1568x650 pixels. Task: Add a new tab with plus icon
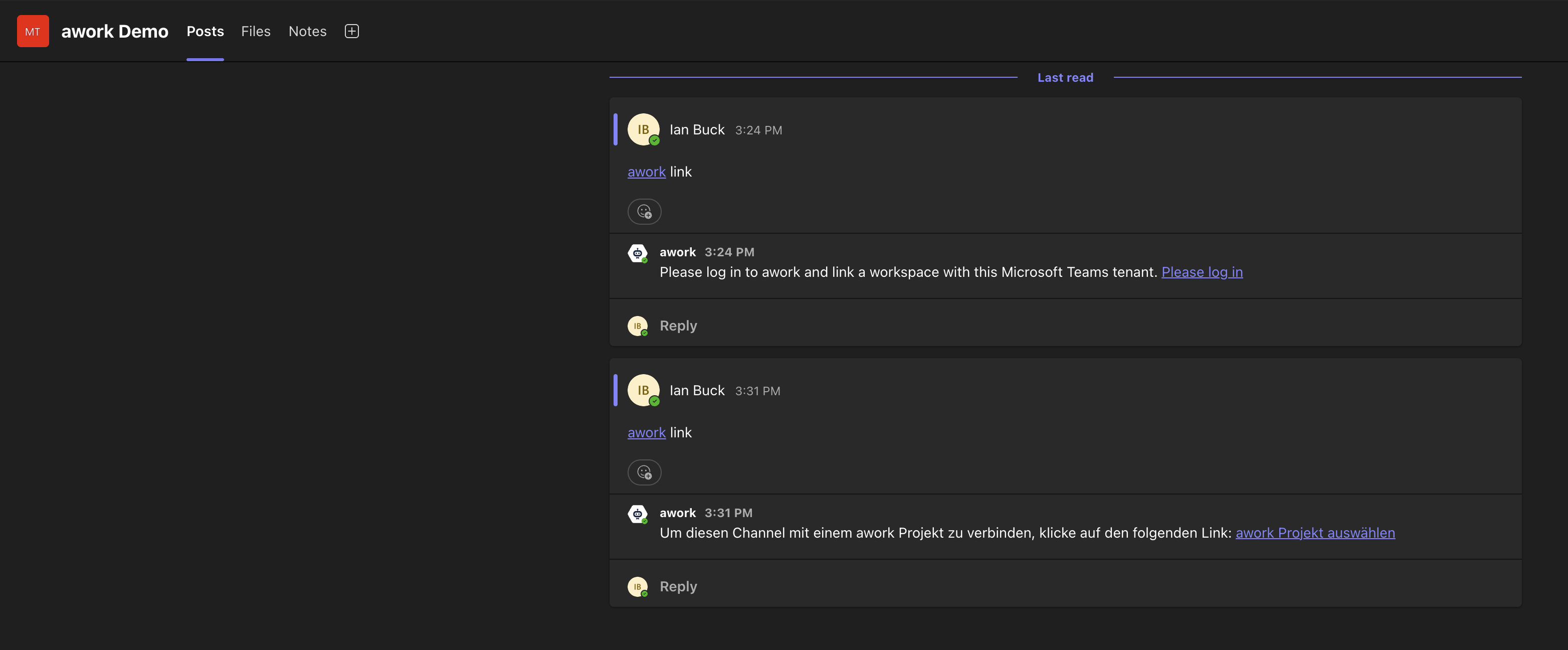[352, 31]
